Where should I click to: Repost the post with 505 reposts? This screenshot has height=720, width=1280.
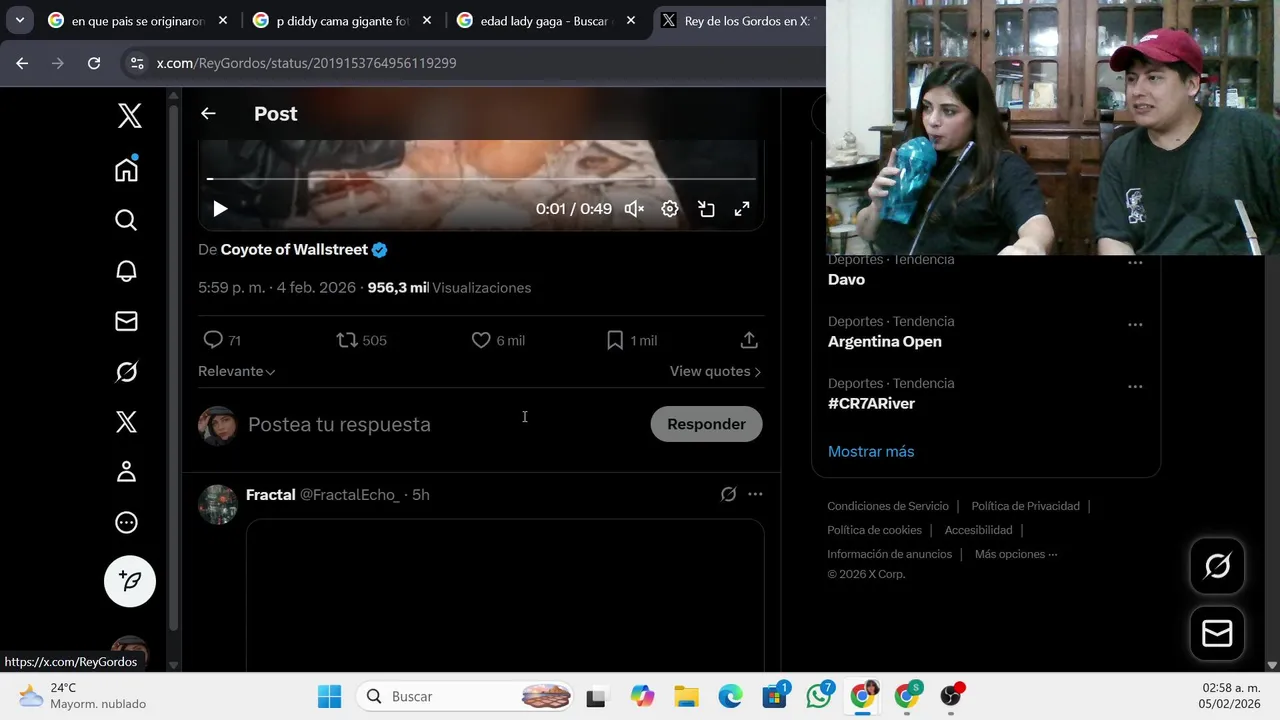(362, 340)
